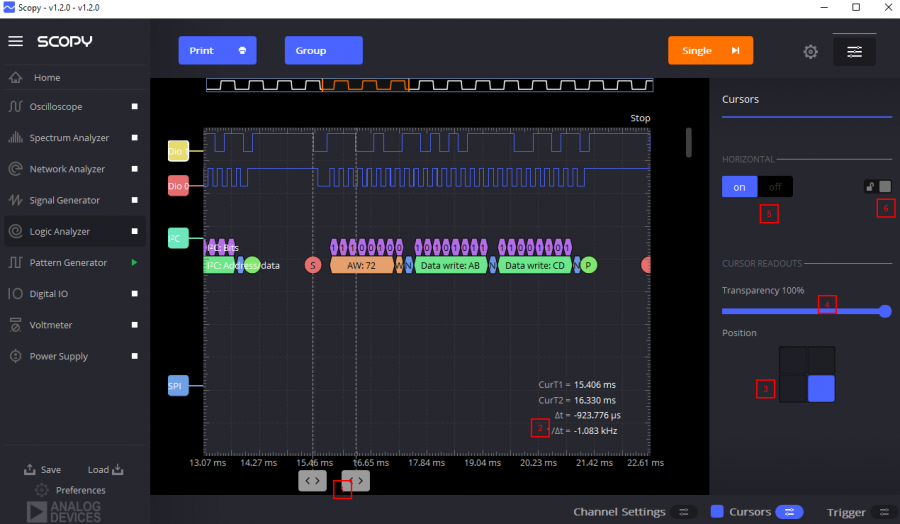Toggle the Power Supply run square

pyautogui.click(x=134, y=356)
